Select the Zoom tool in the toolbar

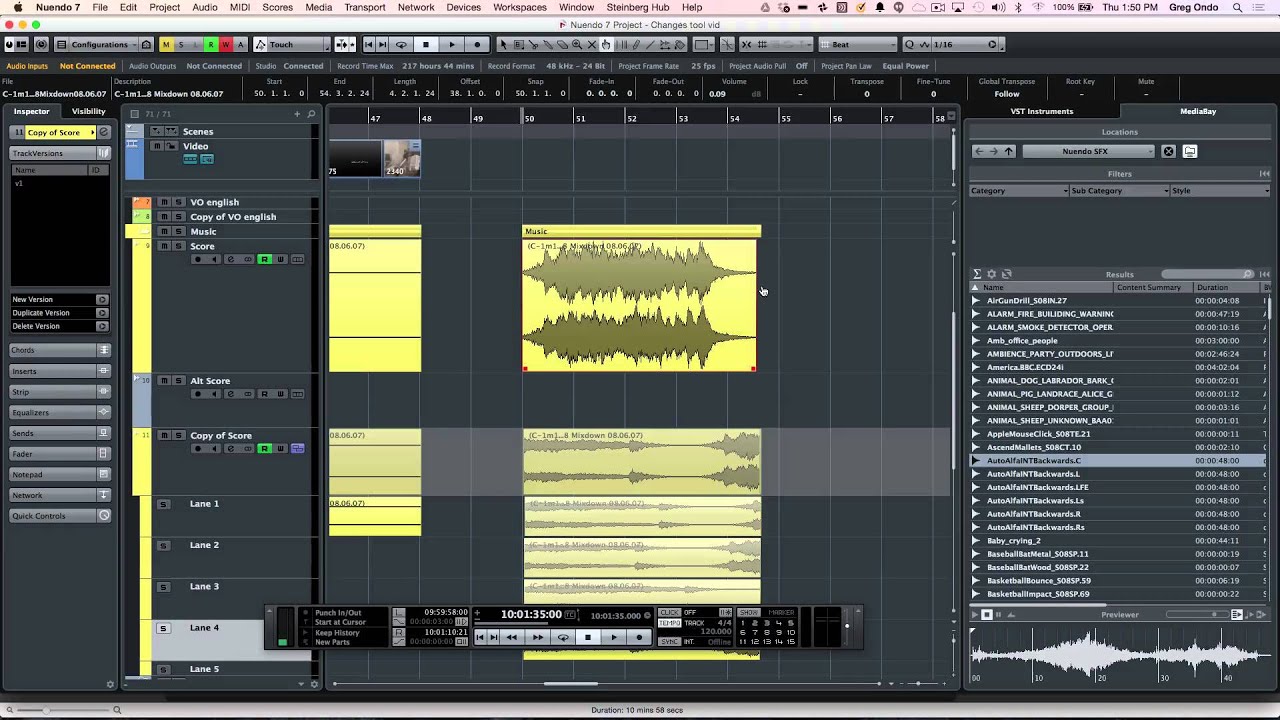pyautogui.click(x=577, y=45)
